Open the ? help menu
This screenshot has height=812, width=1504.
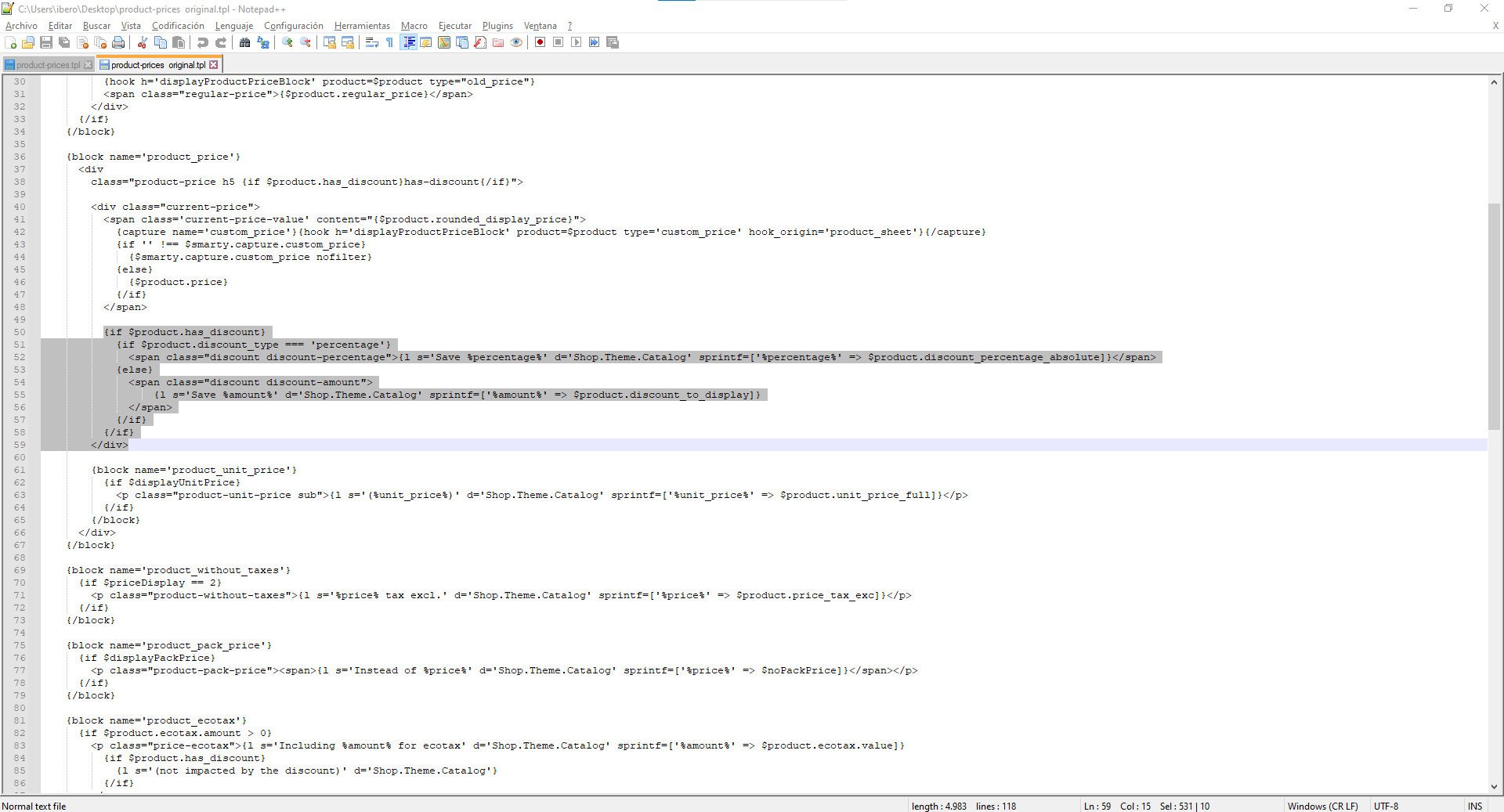coord(569,26)
